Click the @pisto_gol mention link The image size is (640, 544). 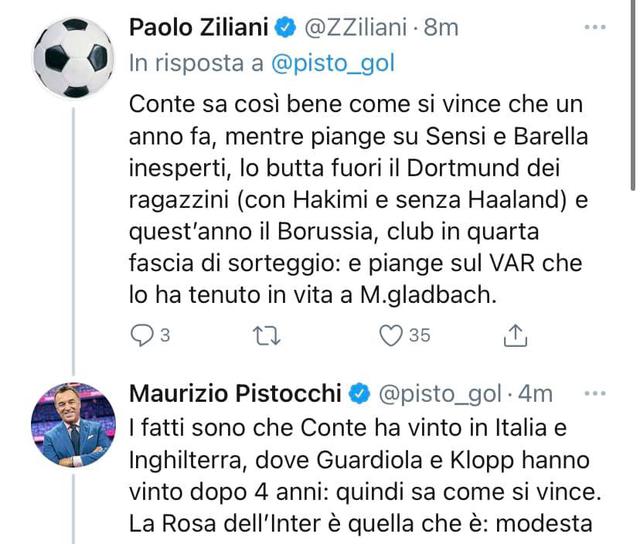point(333,64)
